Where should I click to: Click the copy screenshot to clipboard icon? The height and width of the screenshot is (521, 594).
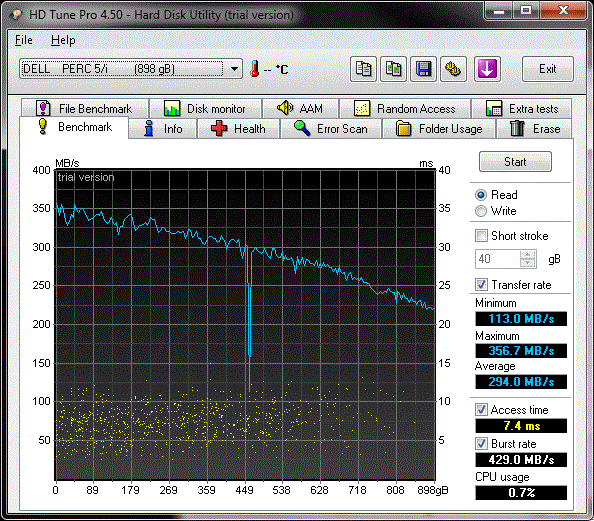[x=393, y=69]
